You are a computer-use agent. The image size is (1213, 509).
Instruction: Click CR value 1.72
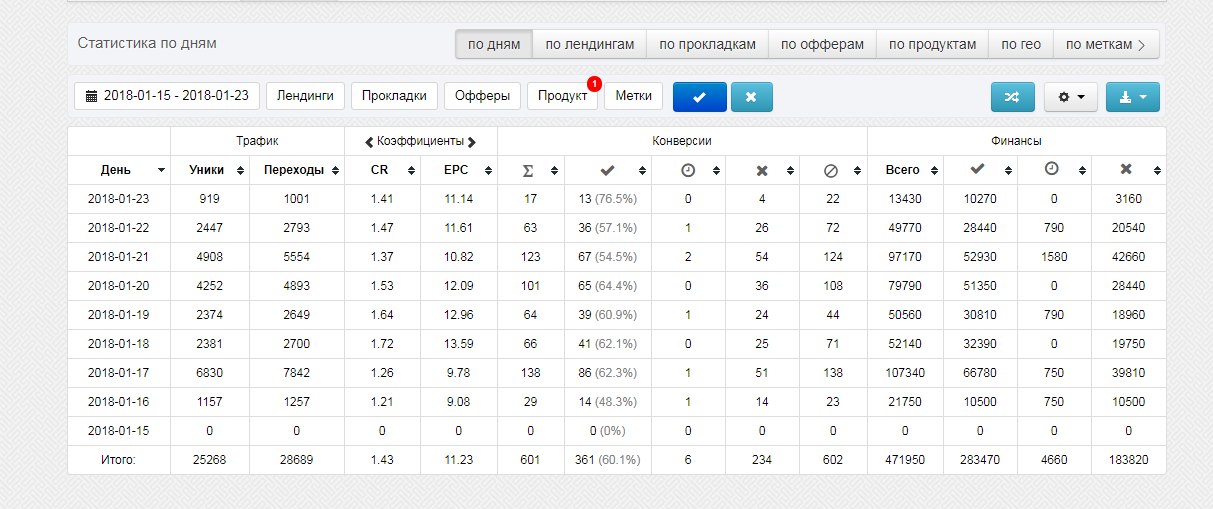[x=382, y=344]
